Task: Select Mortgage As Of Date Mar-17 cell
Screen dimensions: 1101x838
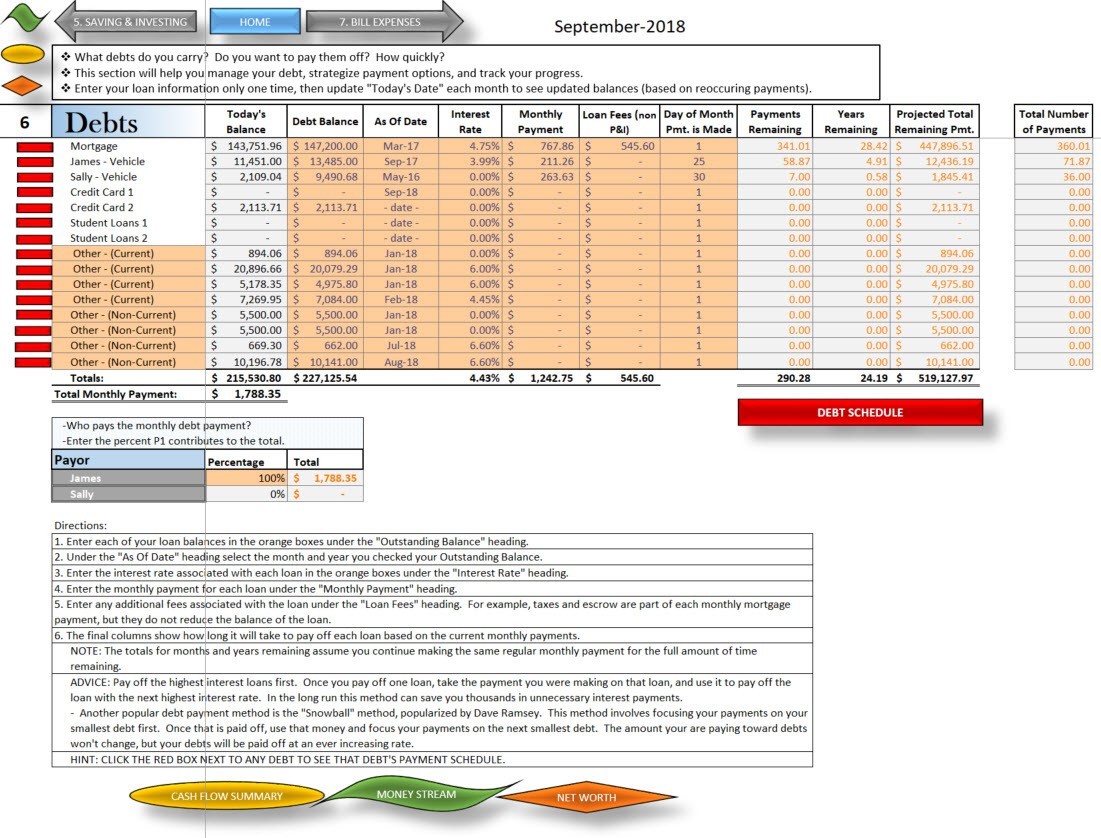Action: tap(400, 146)
